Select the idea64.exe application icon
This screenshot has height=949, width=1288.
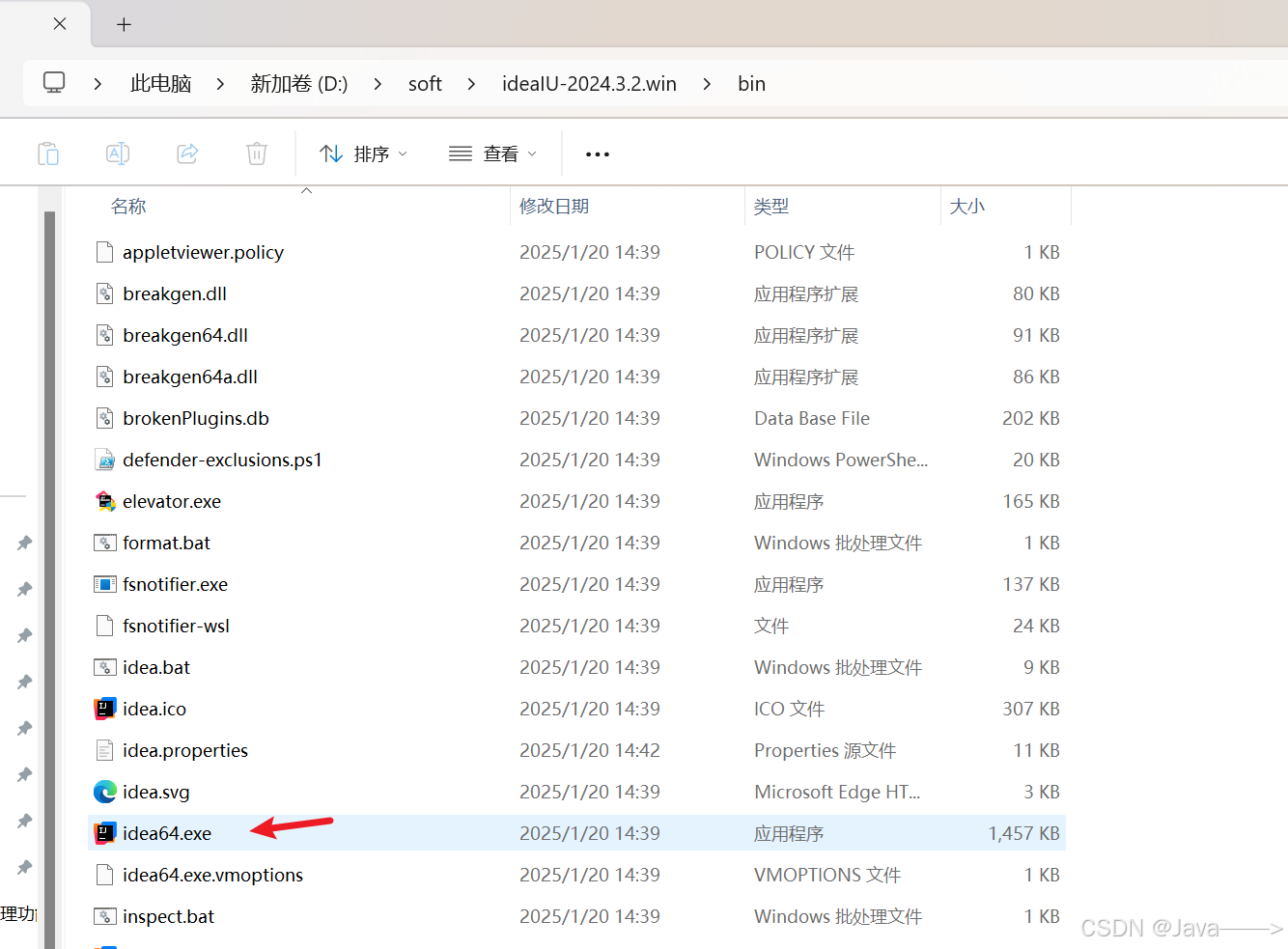pyautogui.click(x=105, y=833)
